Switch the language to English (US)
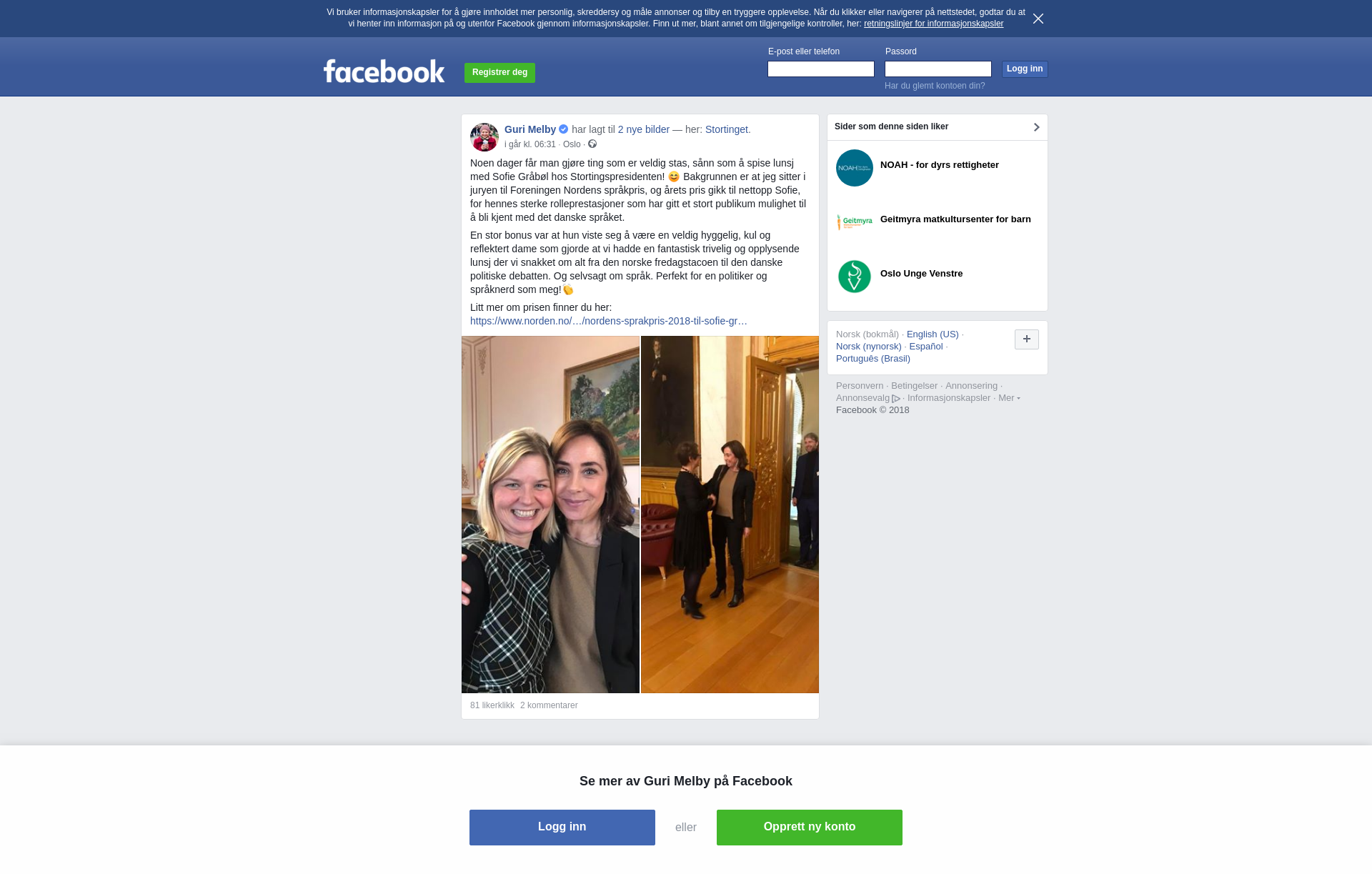 tap(933, 334)
